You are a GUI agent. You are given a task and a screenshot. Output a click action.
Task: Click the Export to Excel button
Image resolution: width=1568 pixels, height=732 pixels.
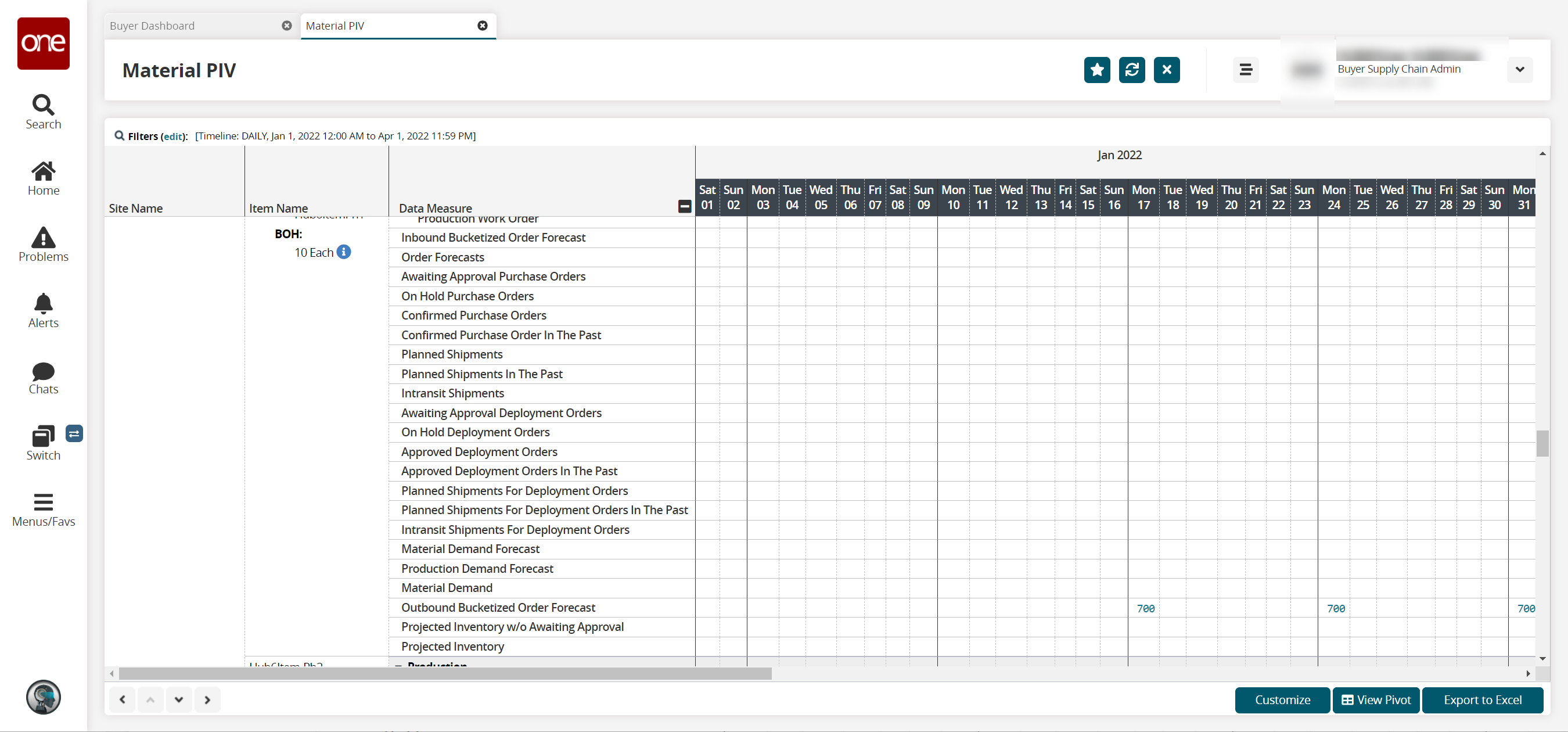click(1483, 699)
